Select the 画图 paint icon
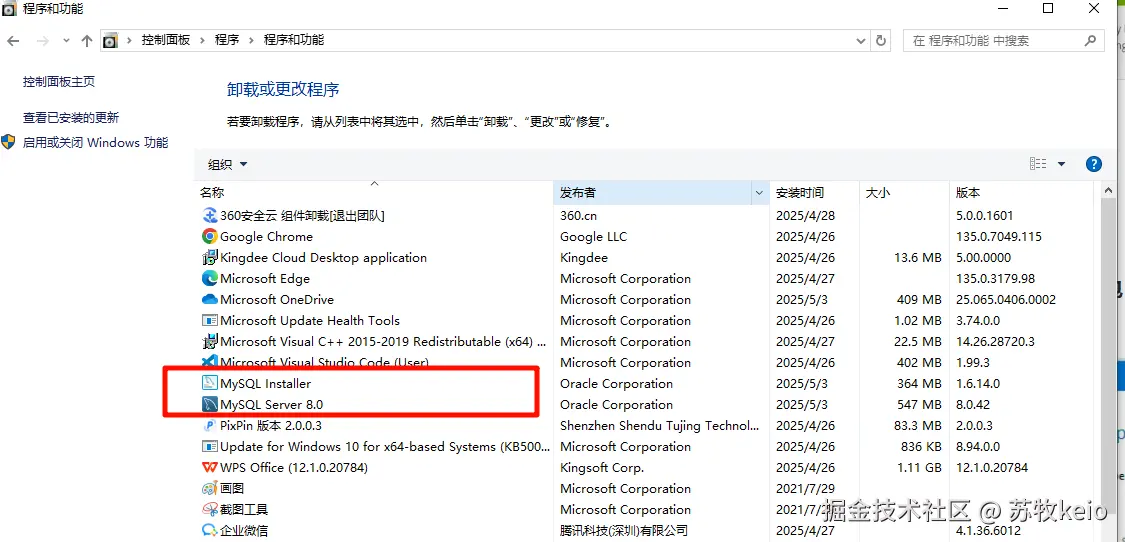The width and height of the screenshot is (1125, 542). pyautogui.click(x=210, y=488)
